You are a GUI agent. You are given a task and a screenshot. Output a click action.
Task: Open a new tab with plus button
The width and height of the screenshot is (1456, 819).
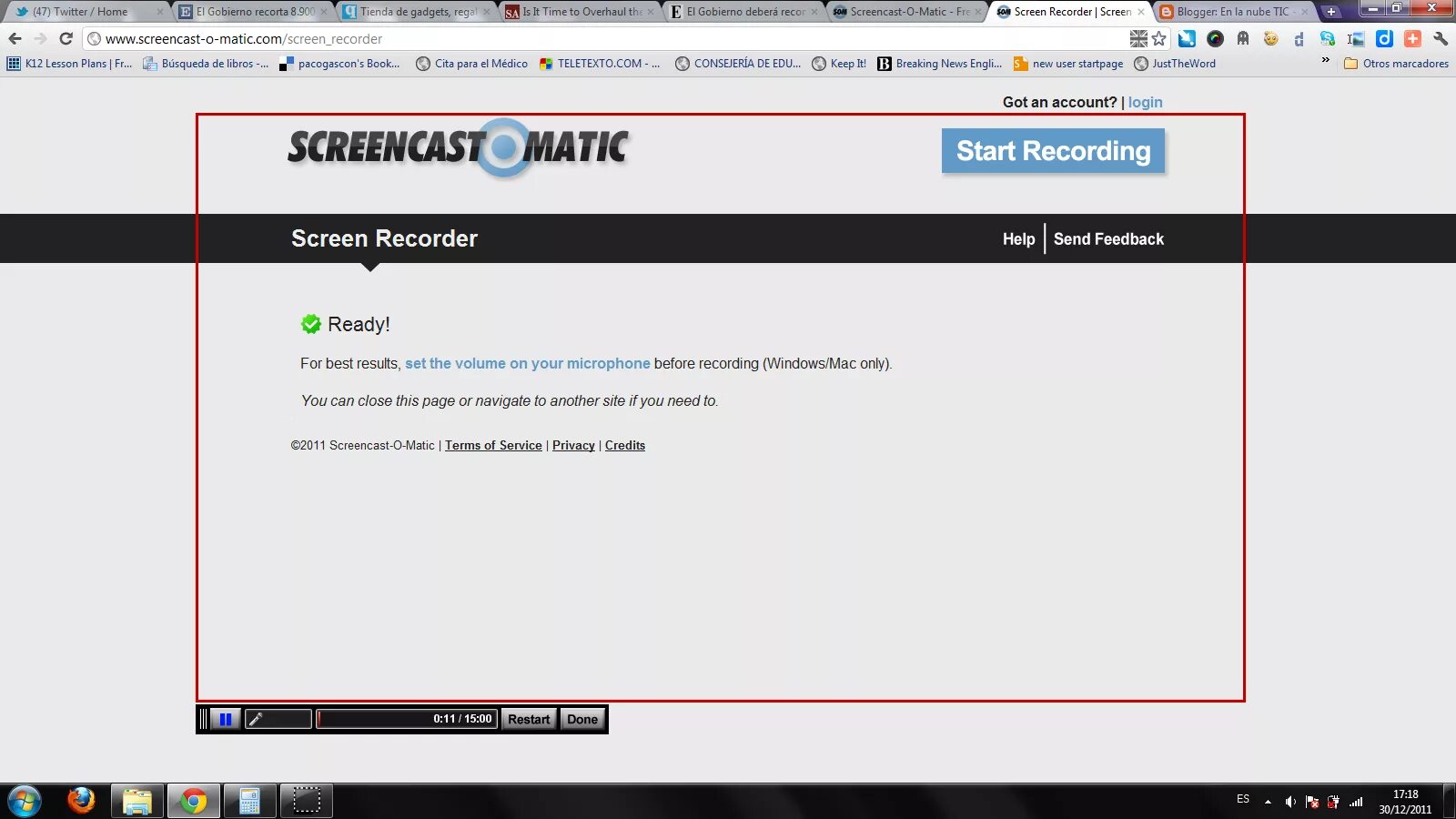(x=1331, y=12)
